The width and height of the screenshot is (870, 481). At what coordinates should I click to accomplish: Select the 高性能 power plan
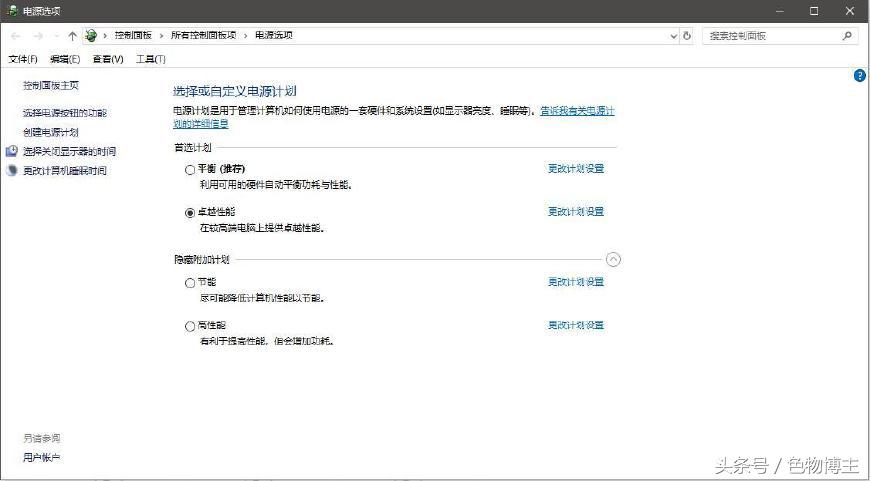[x=190, y=326]
